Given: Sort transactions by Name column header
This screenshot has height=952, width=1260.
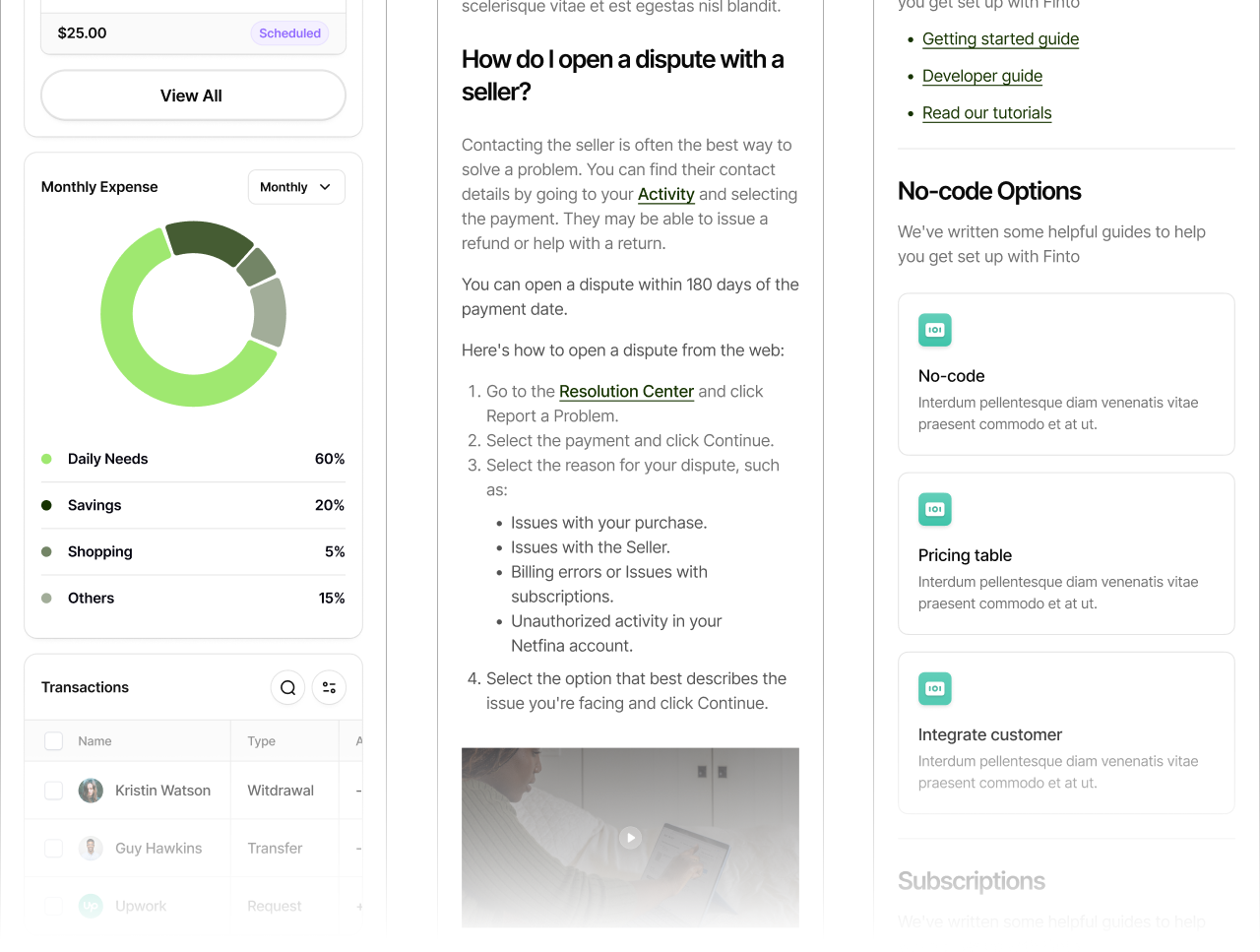Looking at the screenshot, I should tap(94, 741).
